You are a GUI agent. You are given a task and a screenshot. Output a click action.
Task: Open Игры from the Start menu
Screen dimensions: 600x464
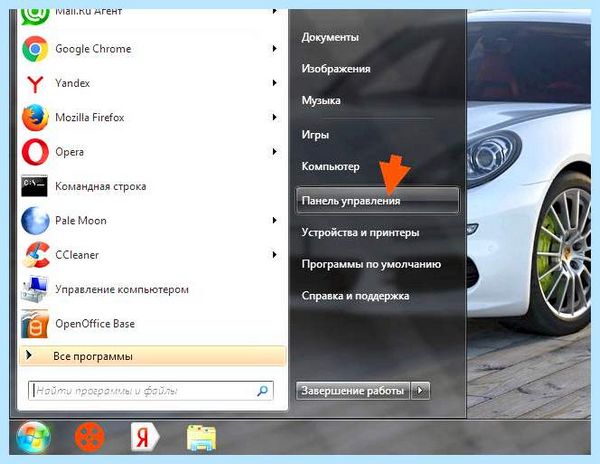tap(315, 135)
